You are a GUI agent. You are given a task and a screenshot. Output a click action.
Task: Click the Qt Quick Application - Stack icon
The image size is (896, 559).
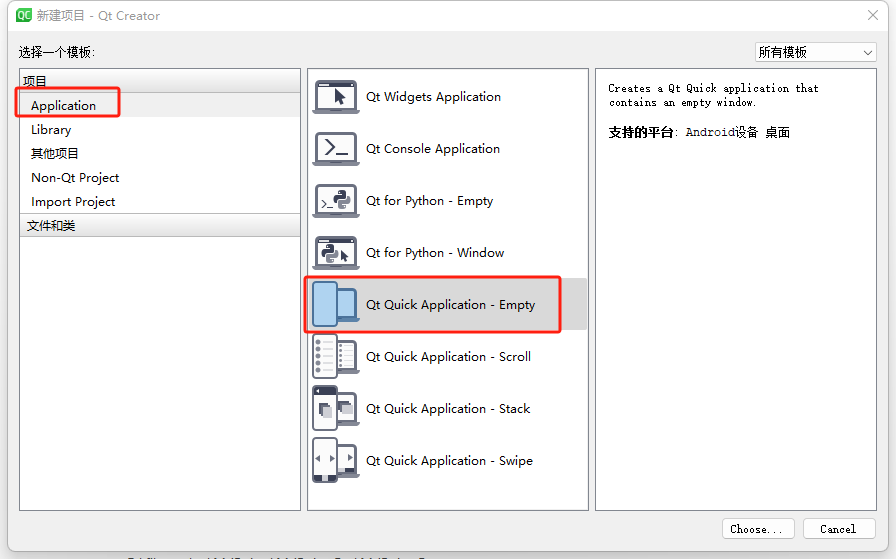[x=336, y=409]
